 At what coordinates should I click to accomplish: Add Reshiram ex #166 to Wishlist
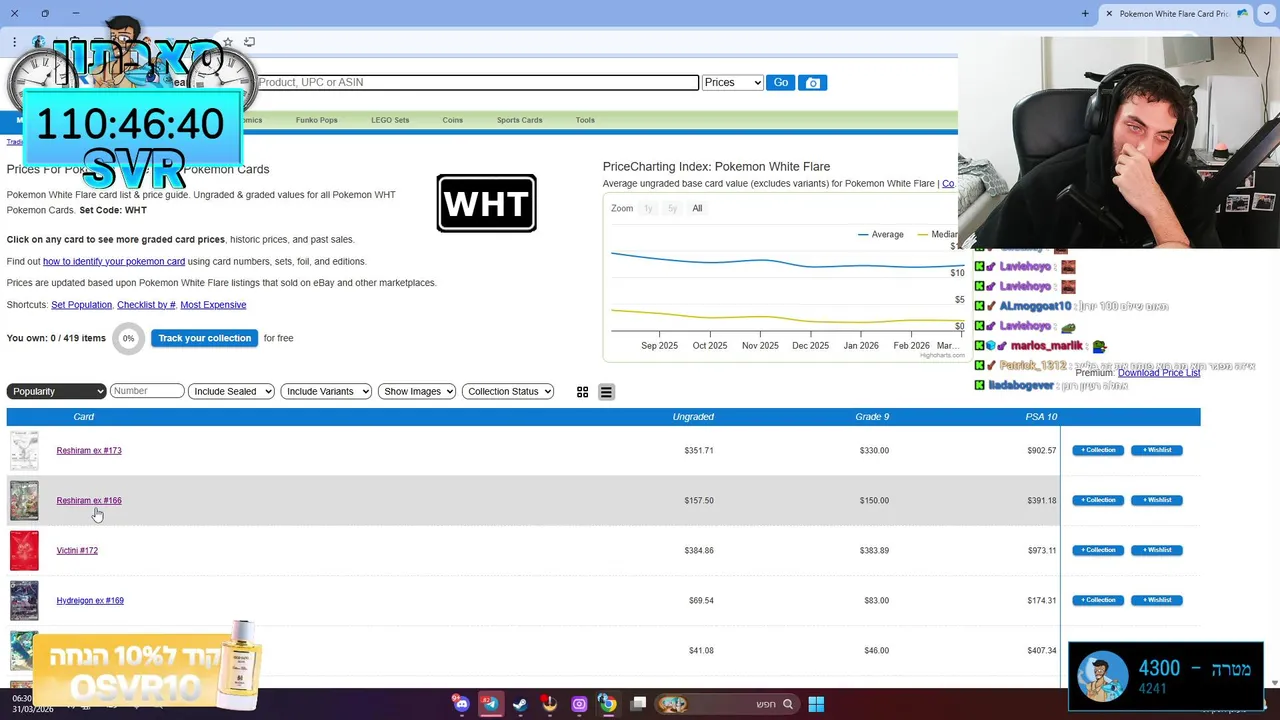click(x=1157, y=500)
